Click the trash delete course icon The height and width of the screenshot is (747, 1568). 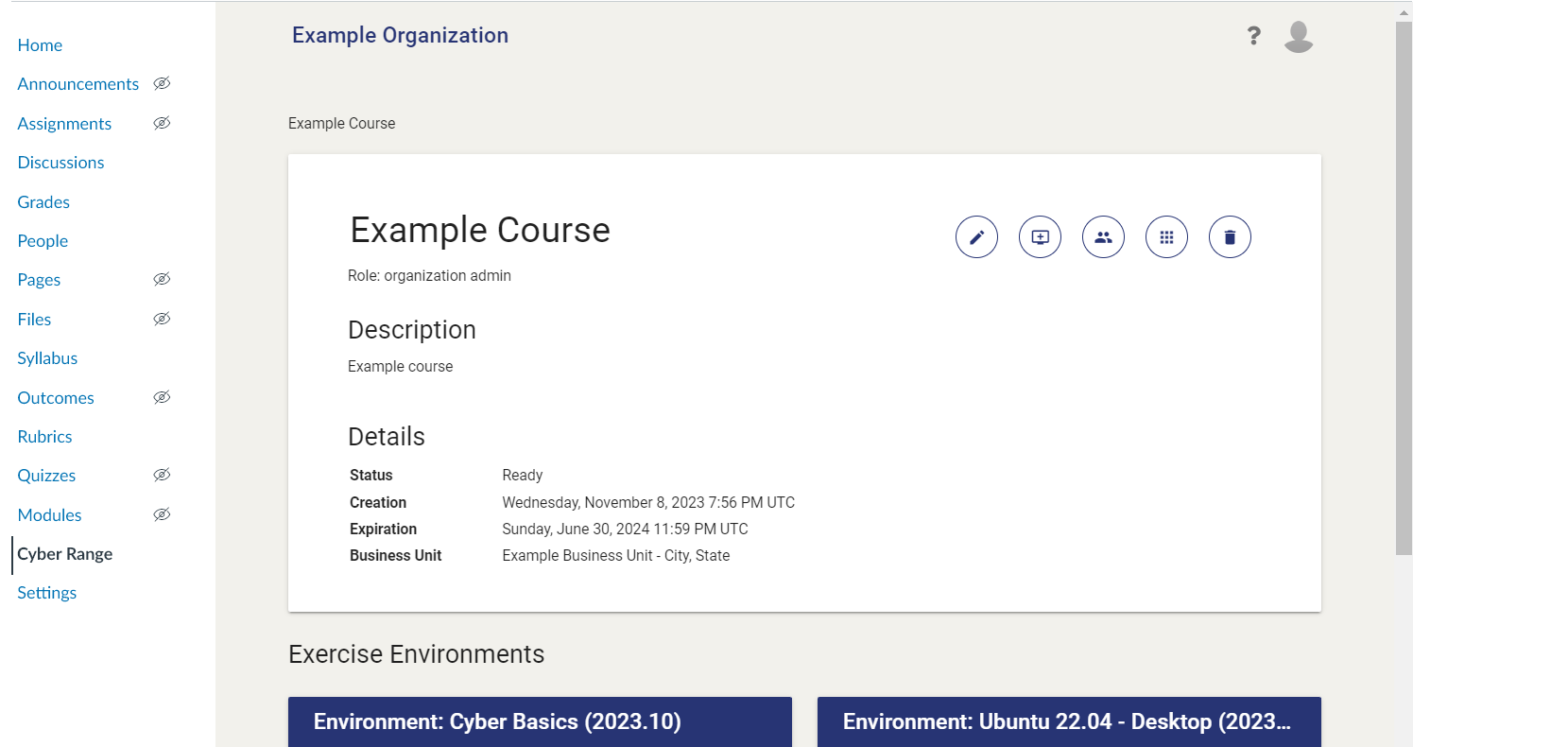pyautogui.click(x=1230, y=237)
